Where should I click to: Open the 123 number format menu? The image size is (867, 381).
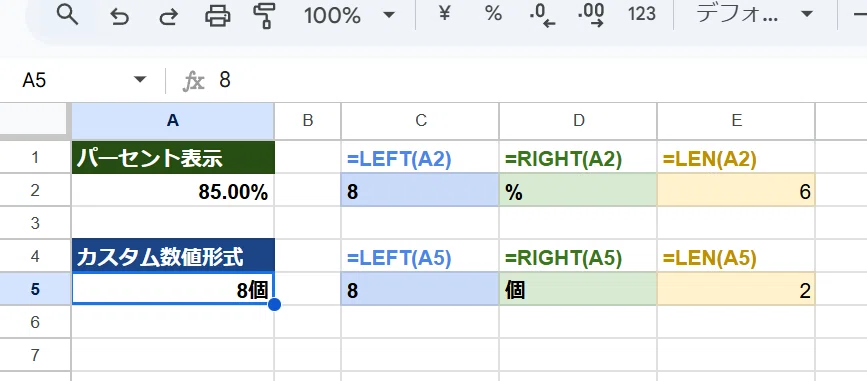(641, 14)
